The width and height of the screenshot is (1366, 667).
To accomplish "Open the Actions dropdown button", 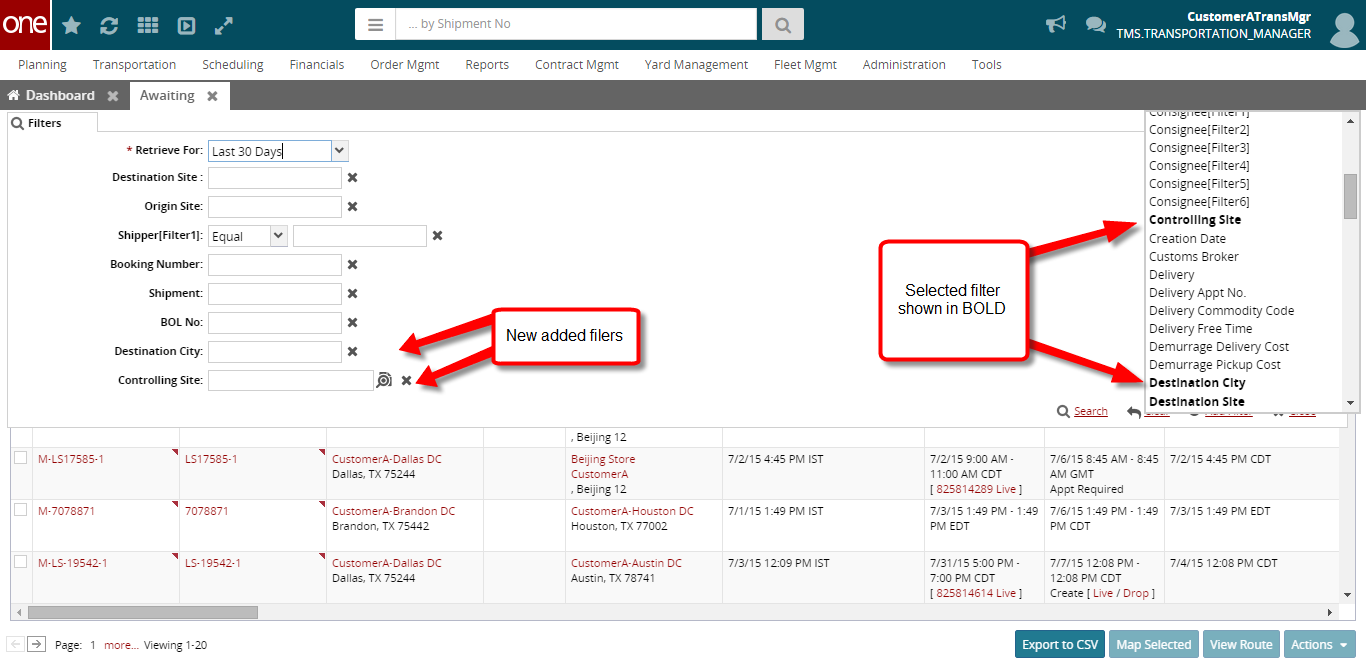I will click(1319, 644).
